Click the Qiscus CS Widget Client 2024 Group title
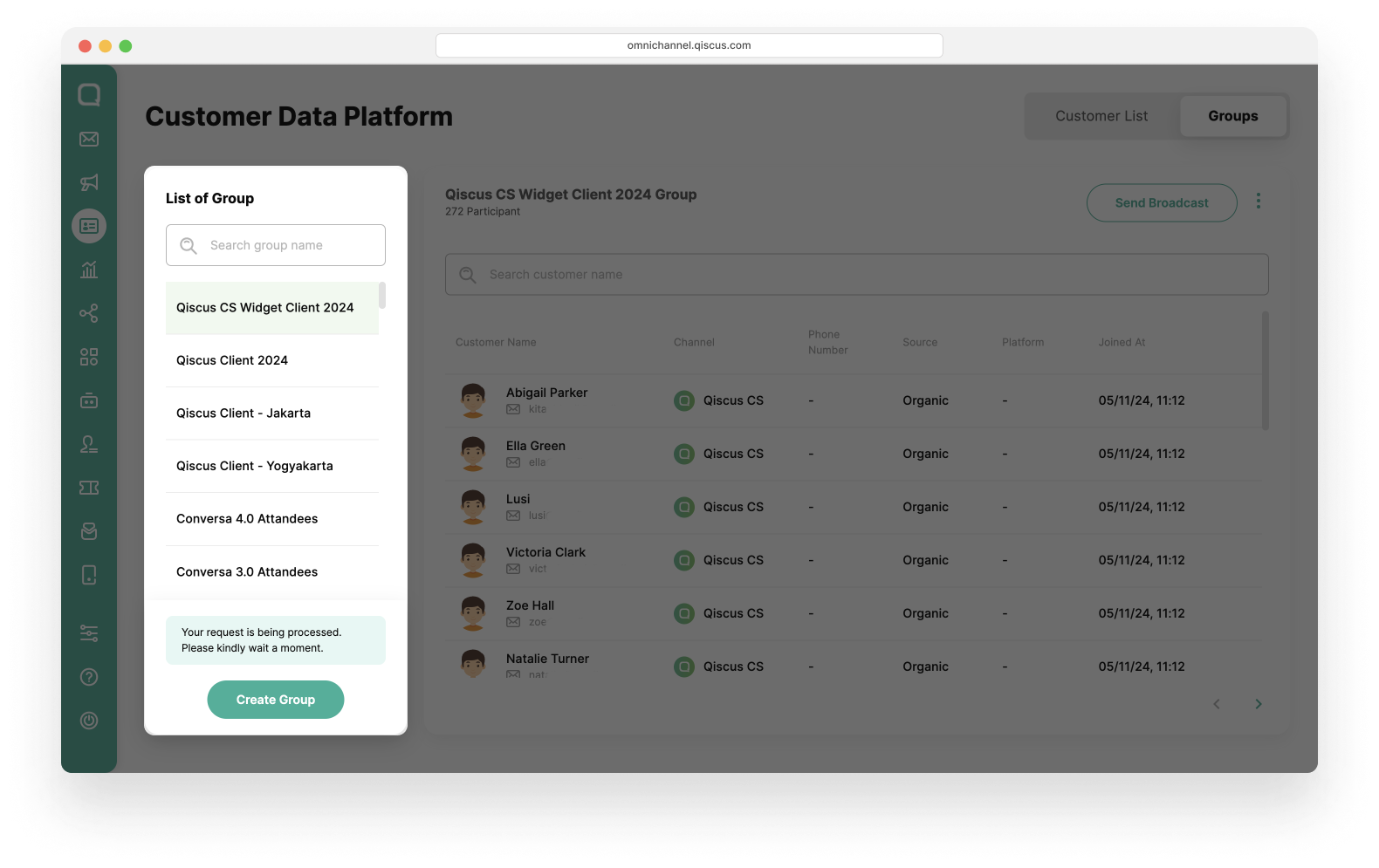This screenshot has width=1379, height=868. (x=571, y=195)
